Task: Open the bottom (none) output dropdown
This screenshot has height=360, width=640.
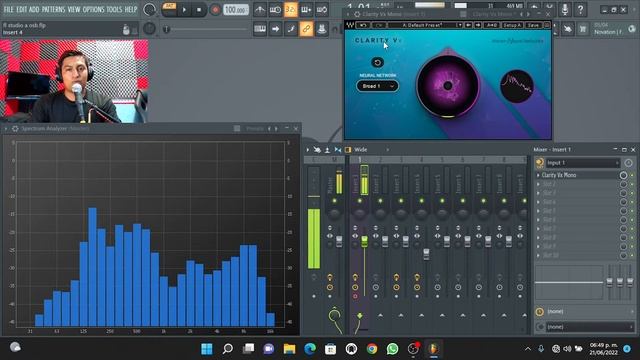Action: (590, 327)
